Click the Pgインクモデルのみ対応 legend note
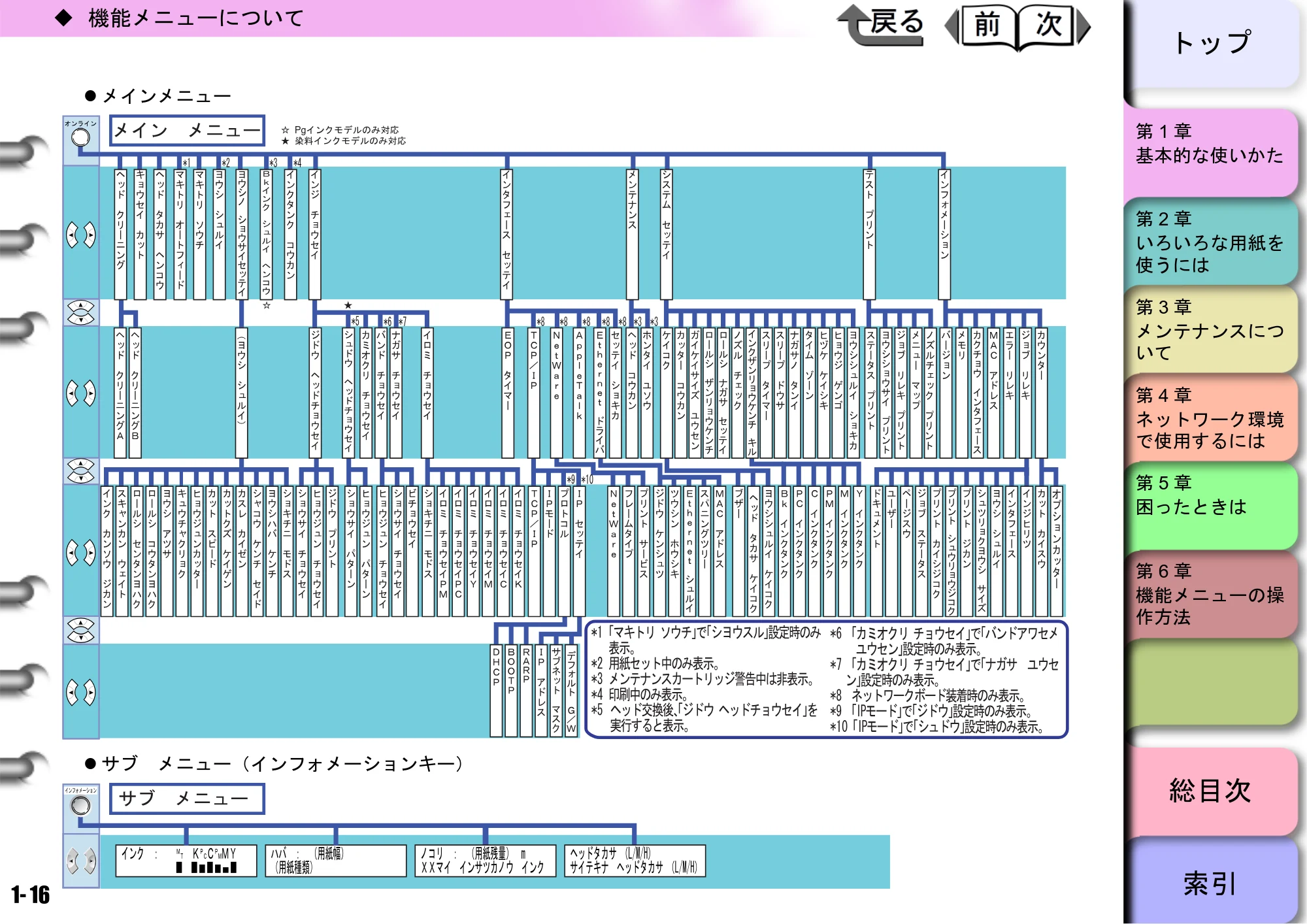1307x924 pixels. [340, 130]
